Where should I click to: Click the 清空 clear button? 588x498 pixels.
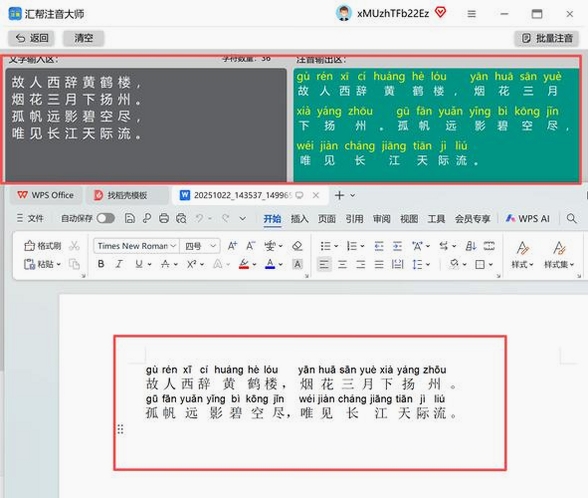[83, 38]
